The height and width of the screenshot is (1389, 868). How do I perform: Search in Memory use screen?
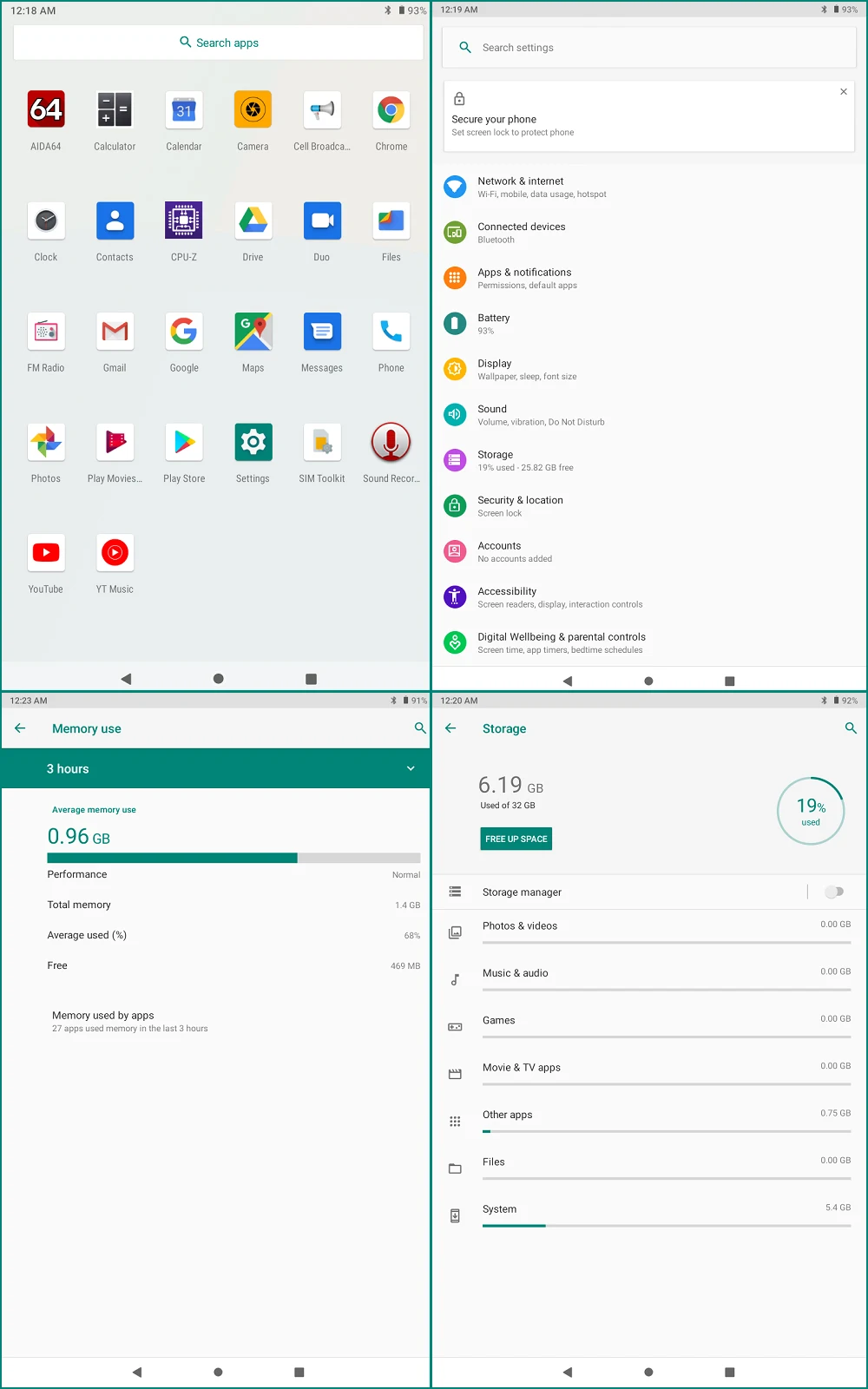pos(420,728)
